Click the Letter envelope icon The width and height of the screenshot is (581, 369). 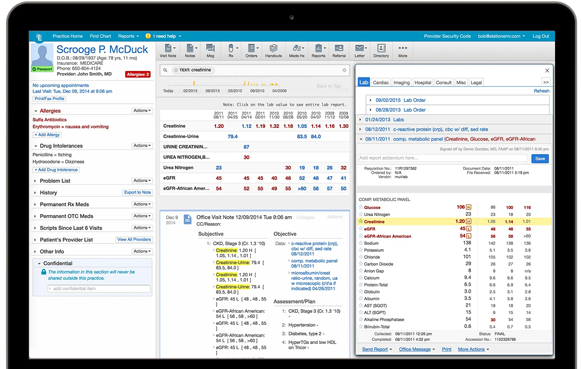(x=360, y=50)
